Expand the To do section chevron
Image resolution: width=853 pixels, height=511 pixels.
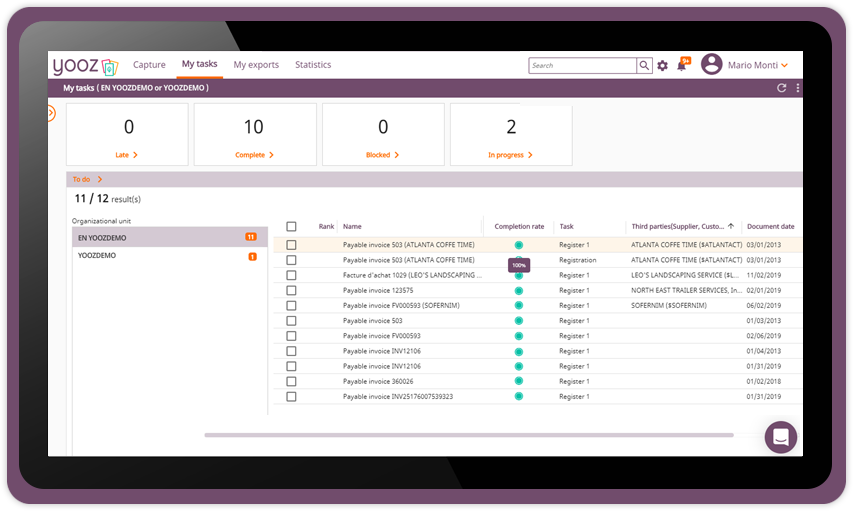point(100,179)
